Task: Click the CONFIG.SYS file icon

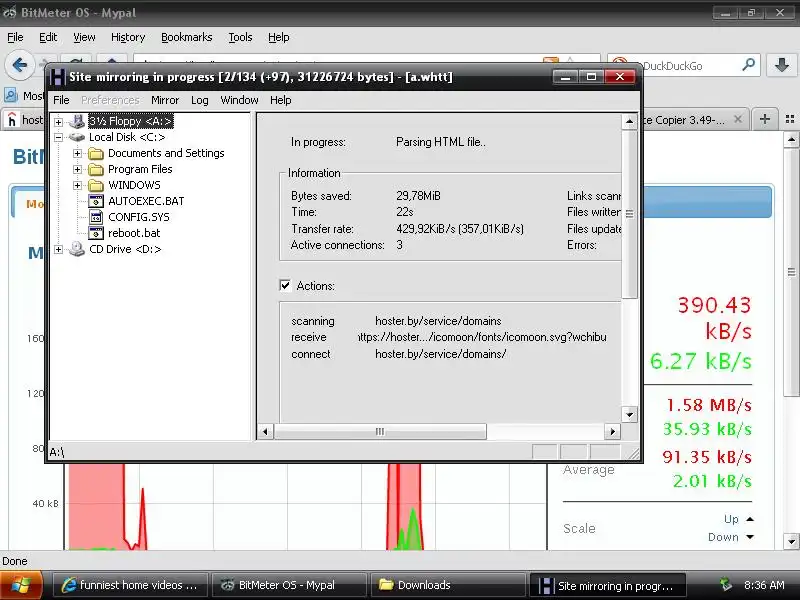Action: pyautogui.click(x=96, y=217)
